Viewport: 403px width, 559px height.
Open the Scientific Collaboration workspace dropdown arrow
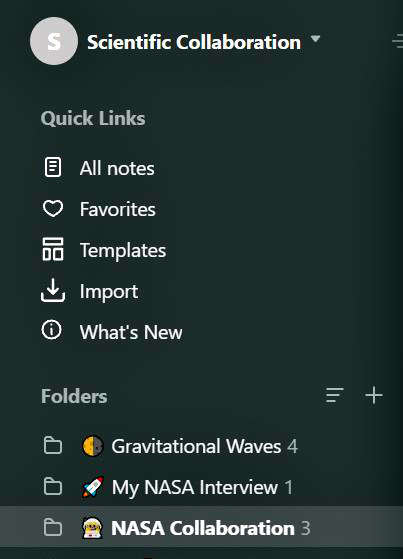pyautogui.click(x=315, y=39)
